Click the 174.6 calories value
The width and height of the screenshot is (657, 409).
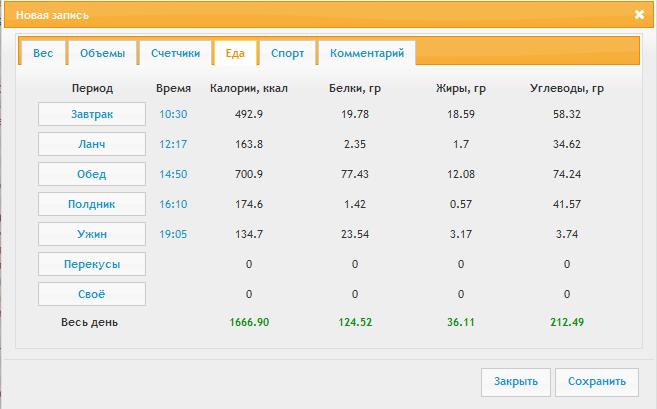click(249, 204)
